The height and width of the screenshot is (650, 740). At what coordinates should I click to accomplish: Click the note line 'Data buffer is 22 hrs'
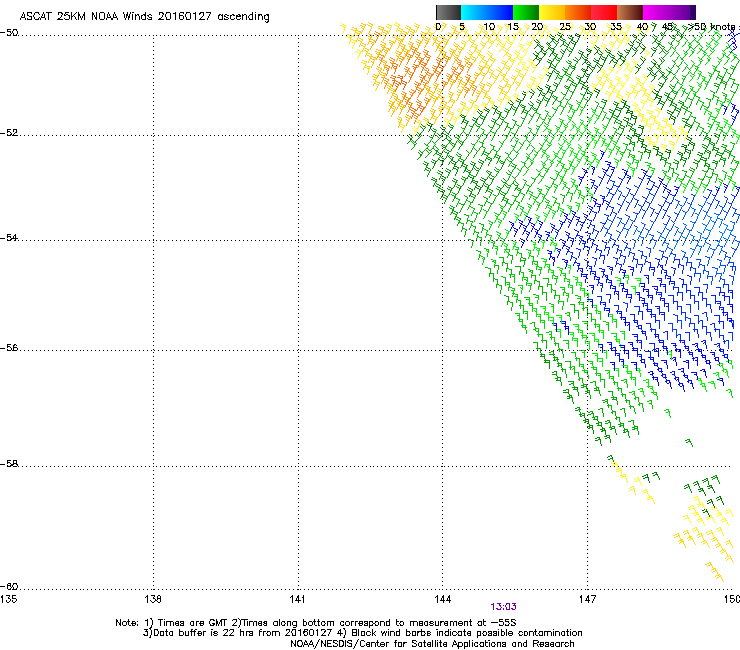[x=362, y=633]
